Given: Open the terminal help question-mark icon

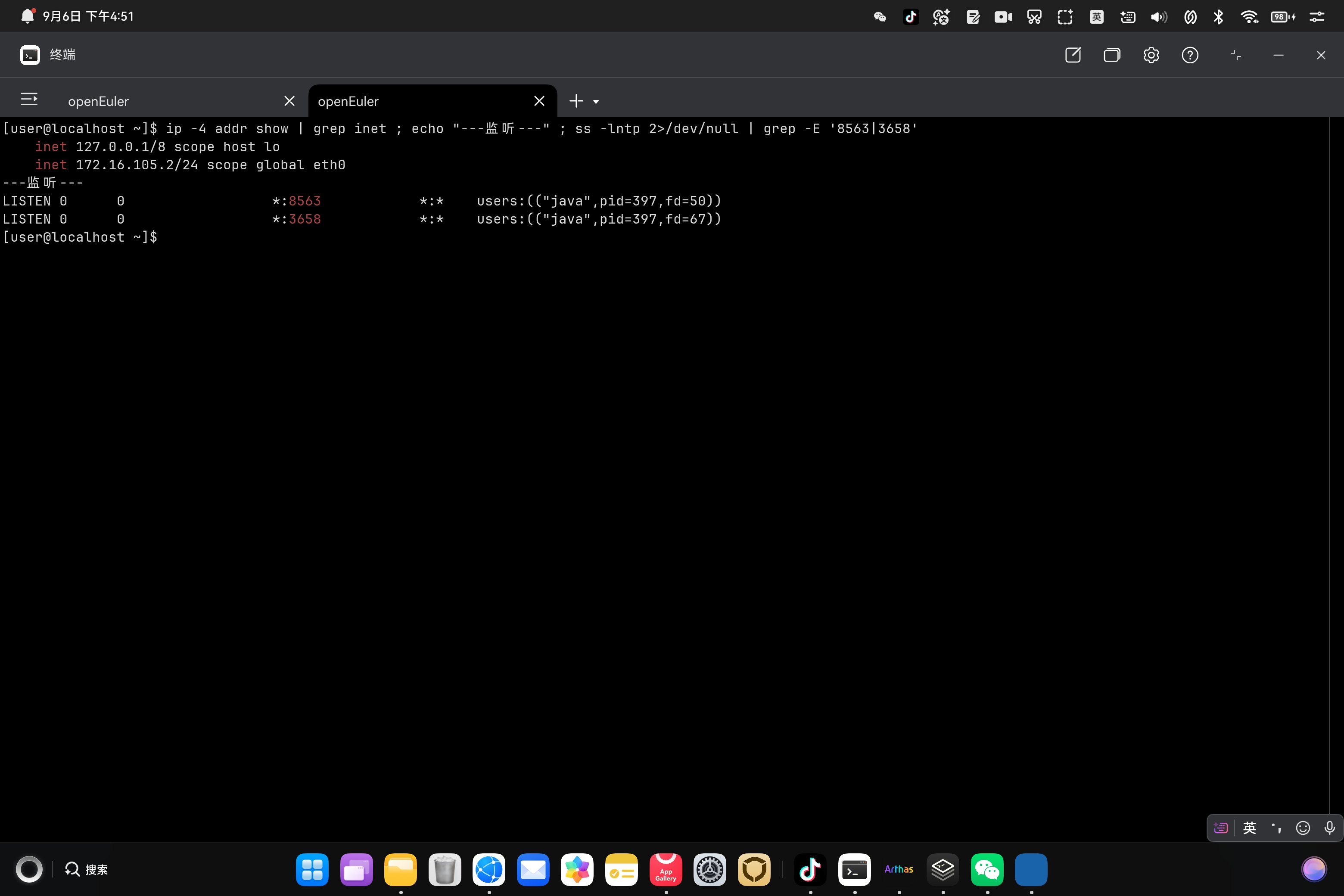Looking at the screenshot, I should [1190, 55].
